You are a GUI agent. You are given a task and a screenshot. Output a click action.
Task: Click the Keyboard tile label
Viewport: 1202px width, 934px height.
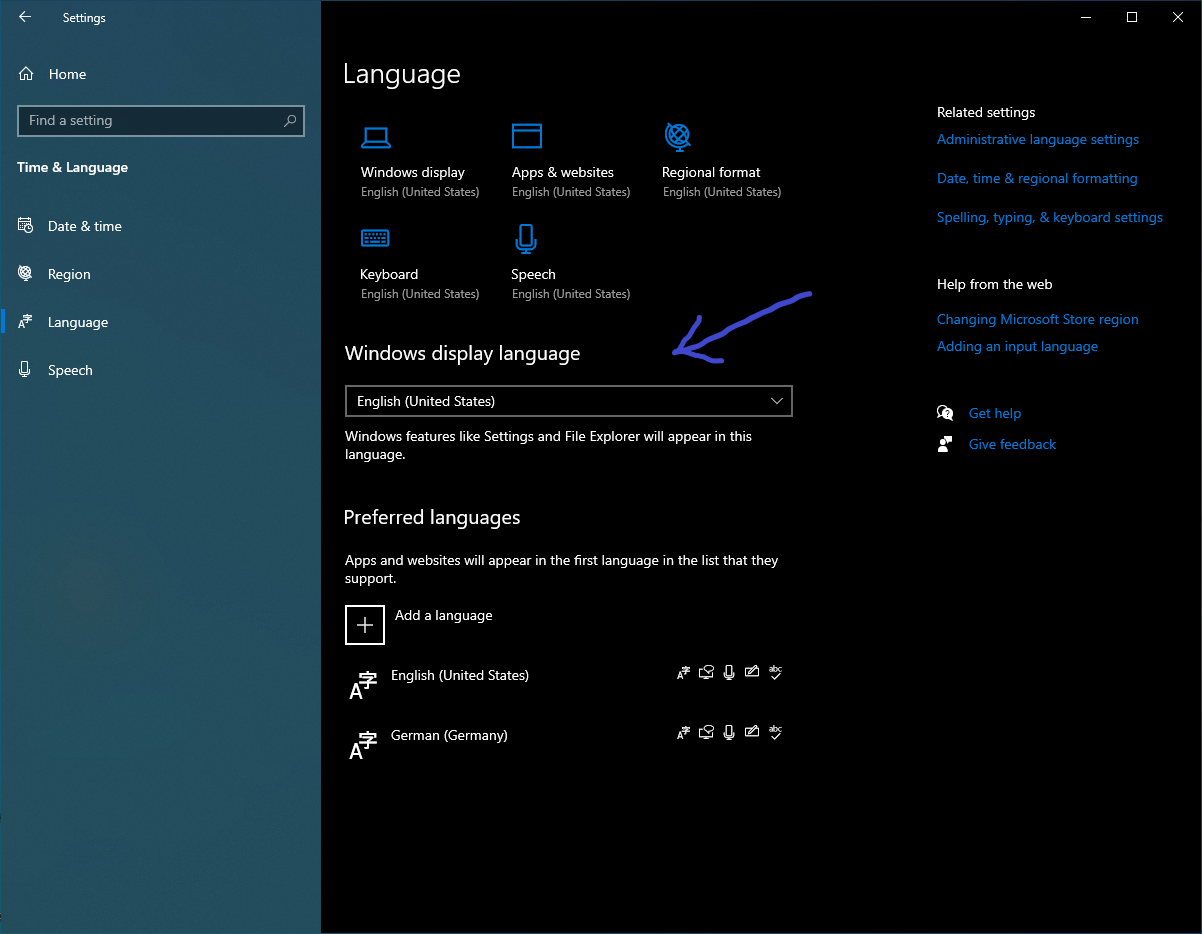coord(389,274)
